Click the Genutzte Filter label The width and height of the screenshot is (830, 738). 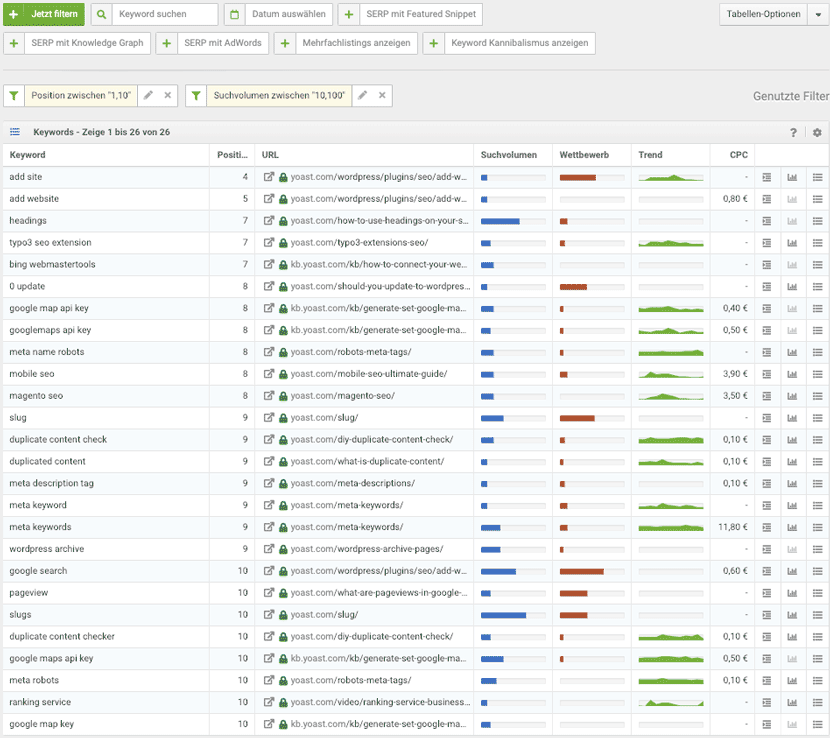point(791,96)
